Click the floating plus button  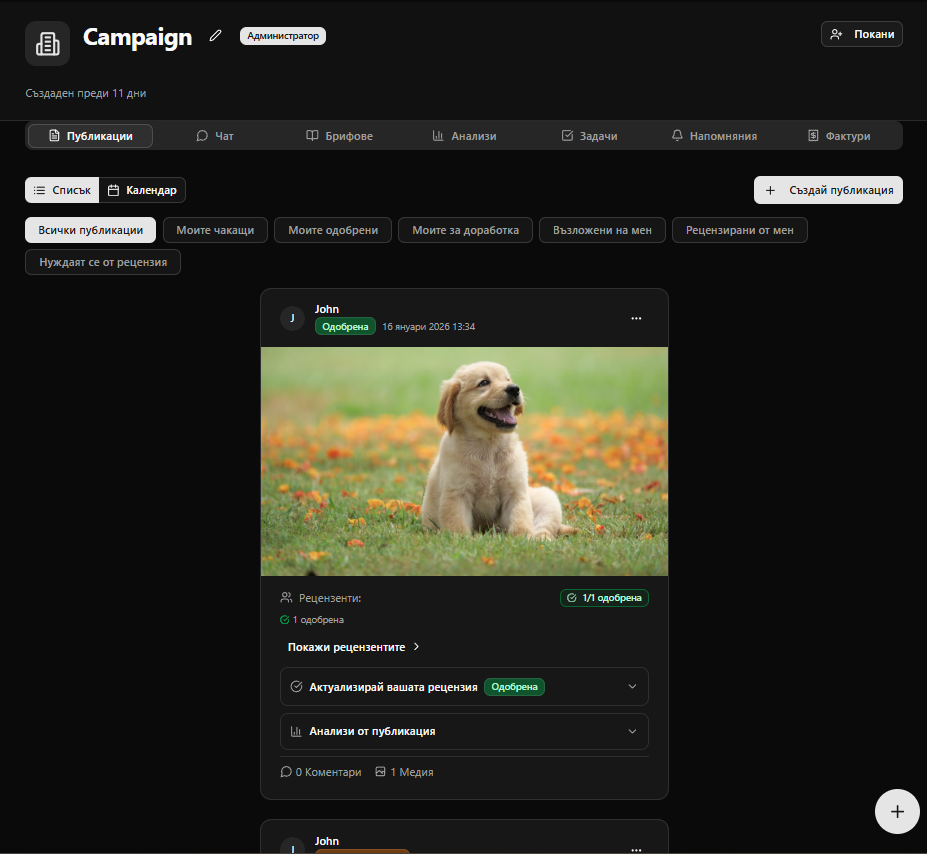(x=897, y=811)
